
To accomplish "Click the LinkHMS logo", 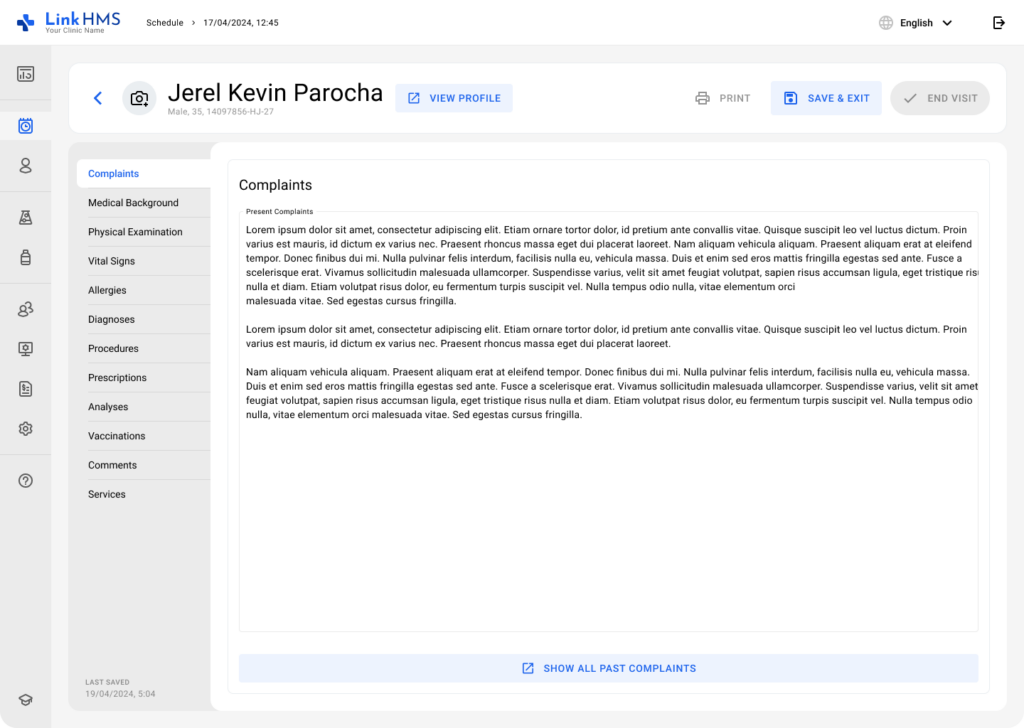I will (x=69, y=22).
